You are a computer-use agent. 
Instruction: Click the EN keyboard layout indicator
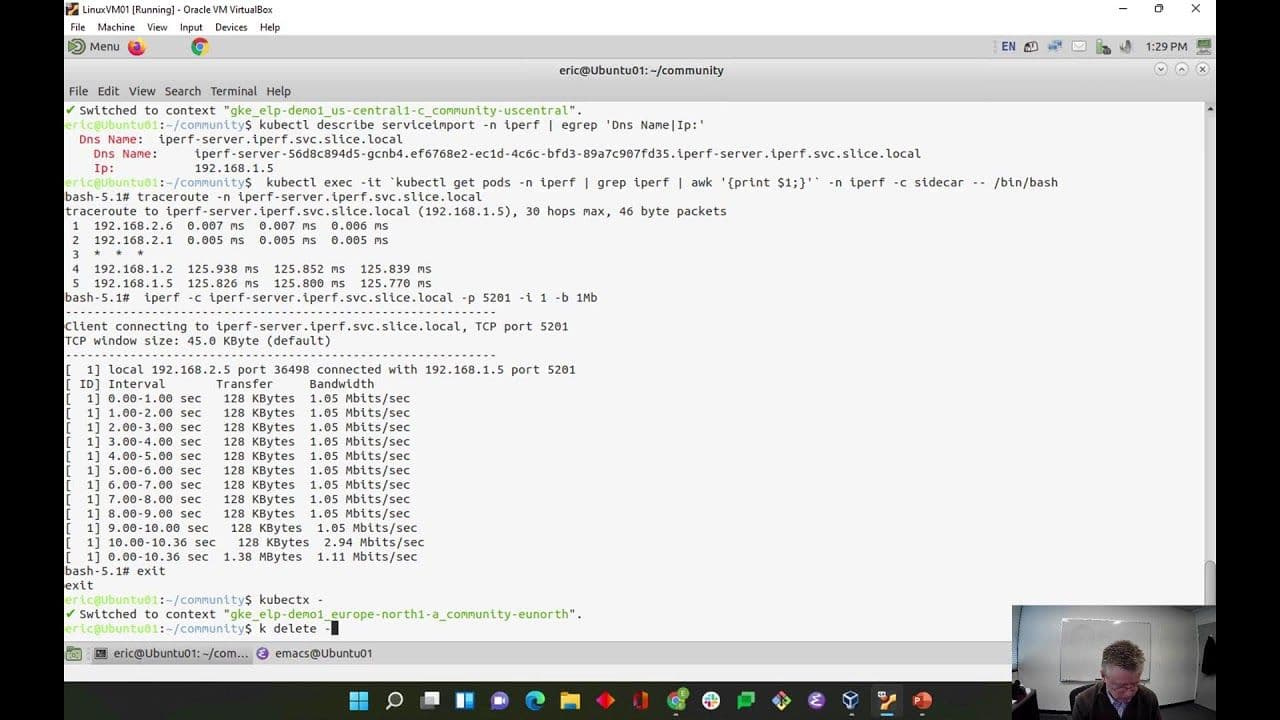[1008, 47]
